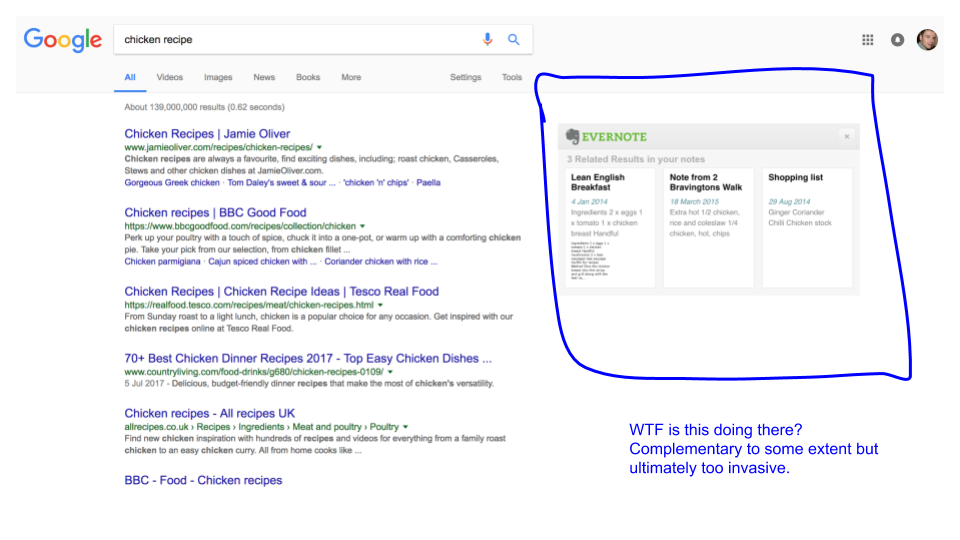Open the Shopping list note card
Viewport: 960px width, 540px height.
click(x=808, y=228)
